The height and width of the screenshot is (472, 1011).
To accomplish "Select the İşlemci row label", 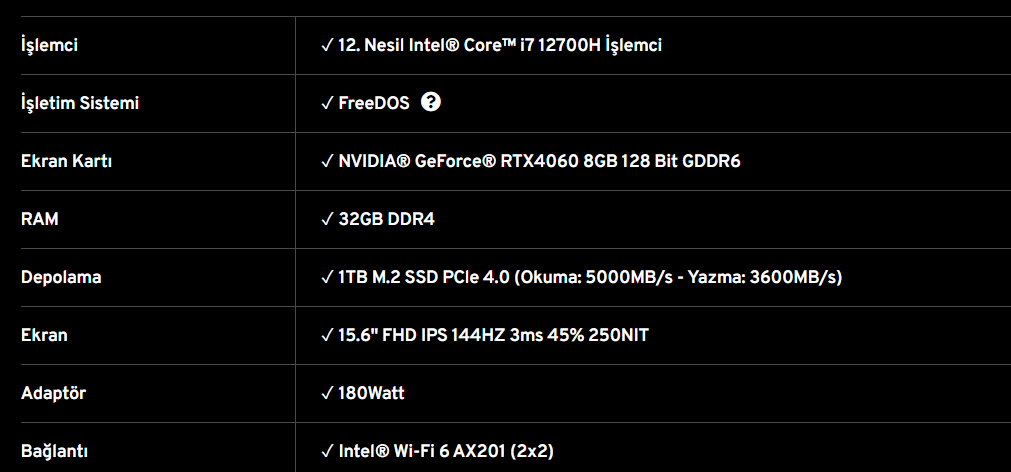I will 49,45.
